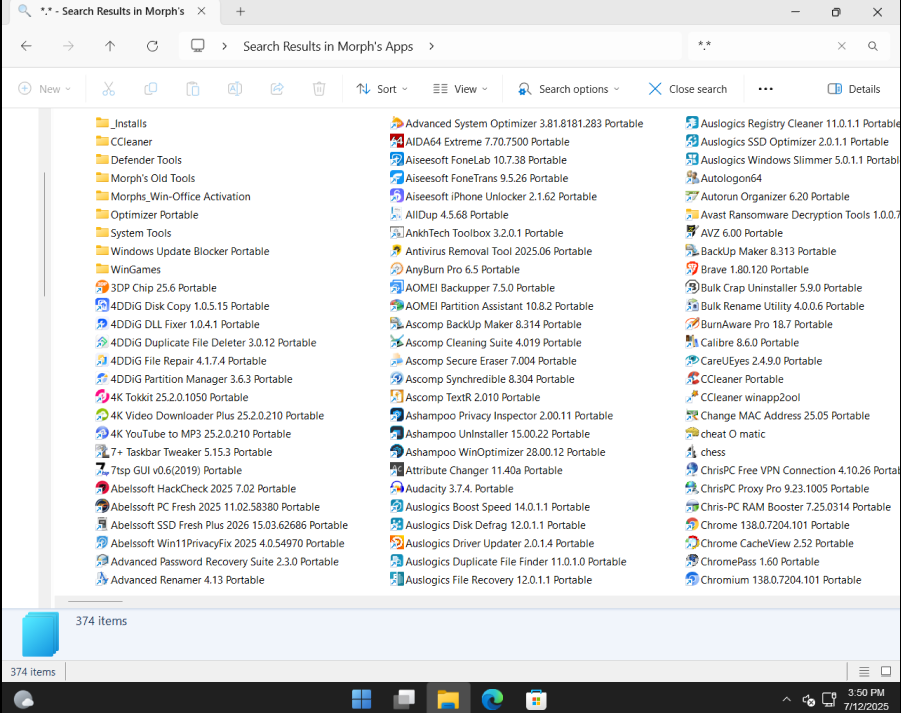The image size is (901, 713).
Task: Click the Copy icon in toolbar
Action: (x=151, y=89)
